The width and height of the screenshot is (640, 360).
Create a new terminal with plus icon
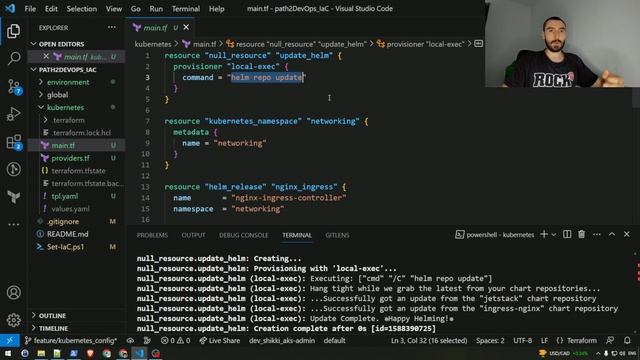pos(544,234)
